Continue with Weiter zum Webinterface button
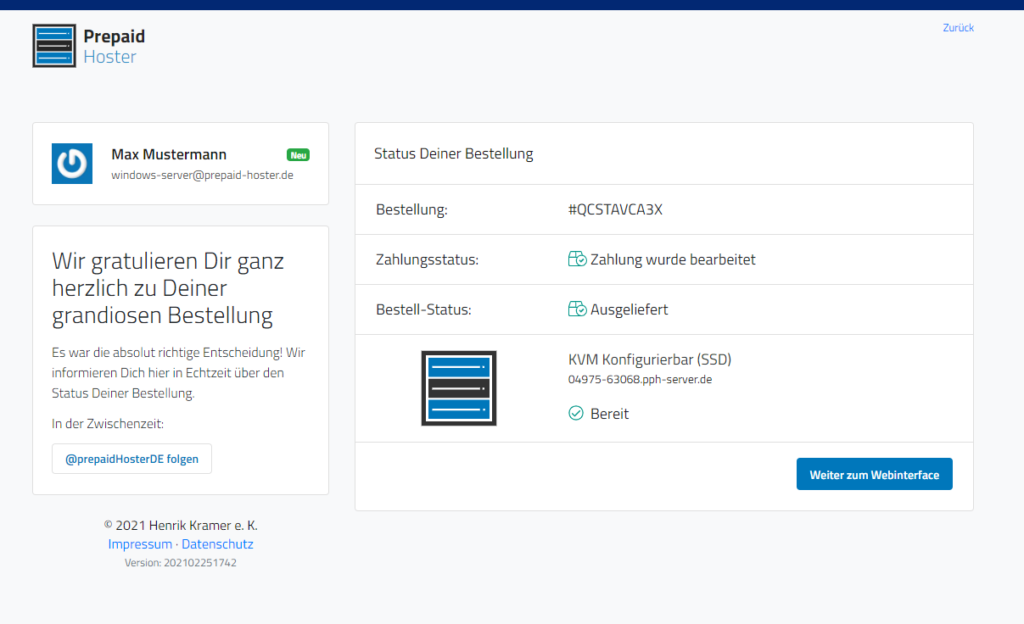Image resolution: width=1024 pixels, height=624 pixels. [874, 475]
